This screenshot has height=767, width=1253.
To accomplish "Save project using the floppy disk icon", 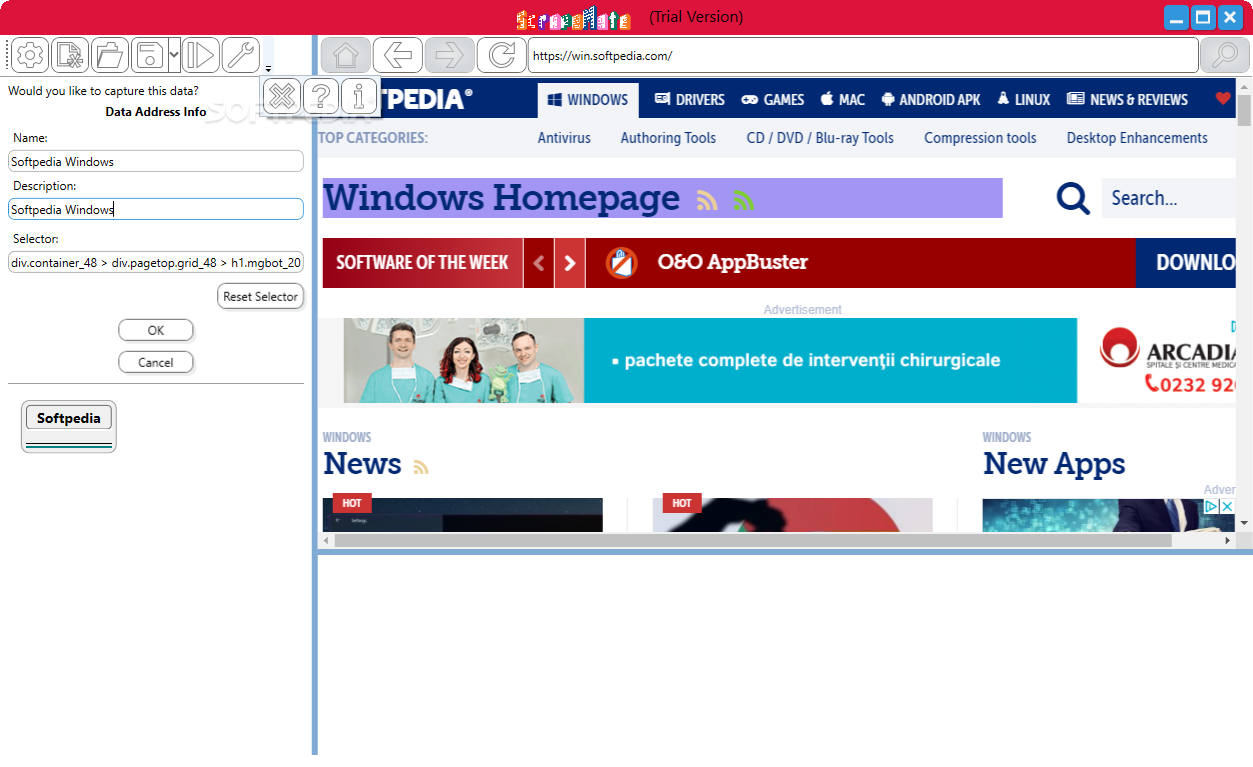I will 149,55.
